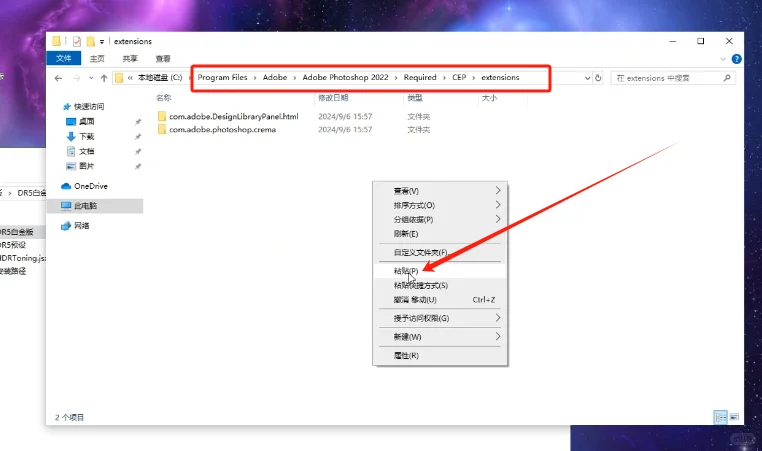Select com.adobe.DesignLibraryPanel.html folder
The width and height of the screenshot is (762, 451).
234,117
